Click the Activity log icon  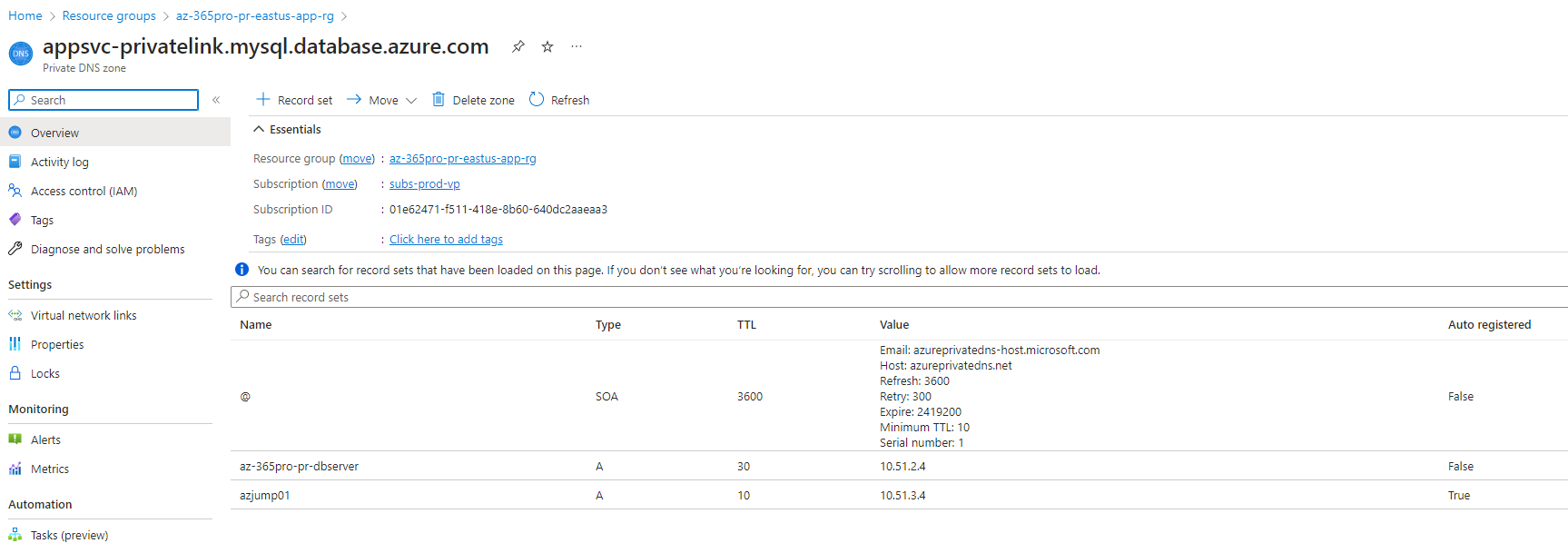pyautogui.click(x=15, y=162)
